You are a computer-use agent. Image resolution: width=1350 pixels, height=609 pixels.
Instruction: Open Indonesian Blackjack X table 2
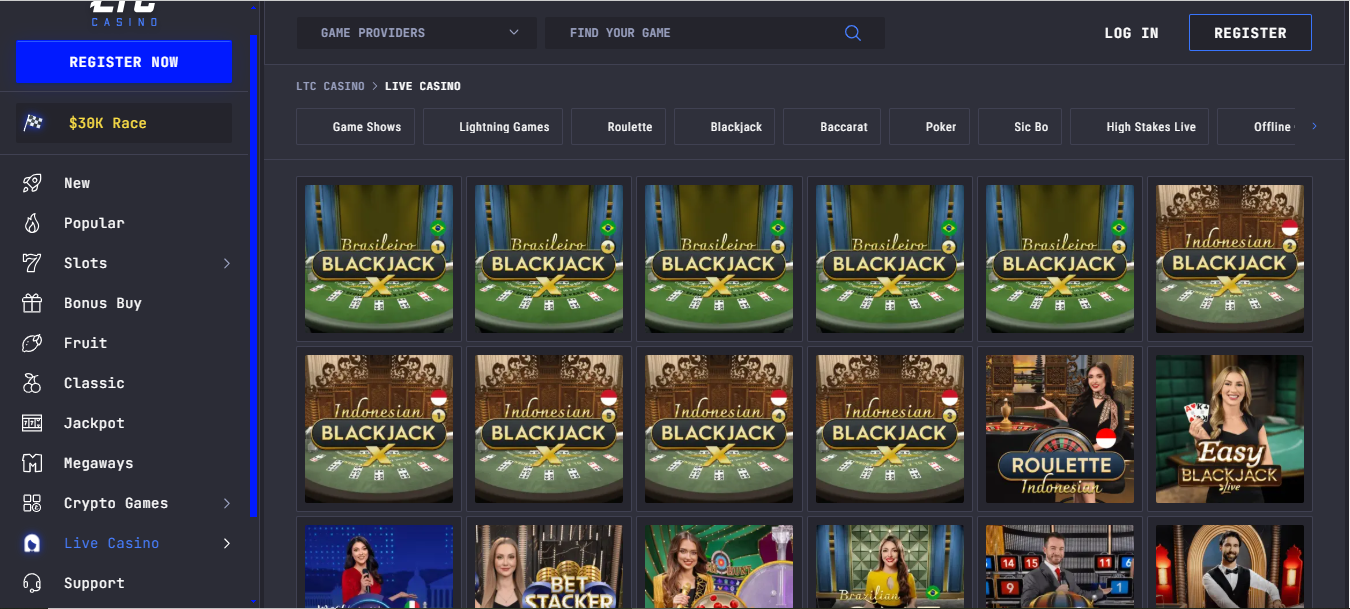tap(1230, 259)
